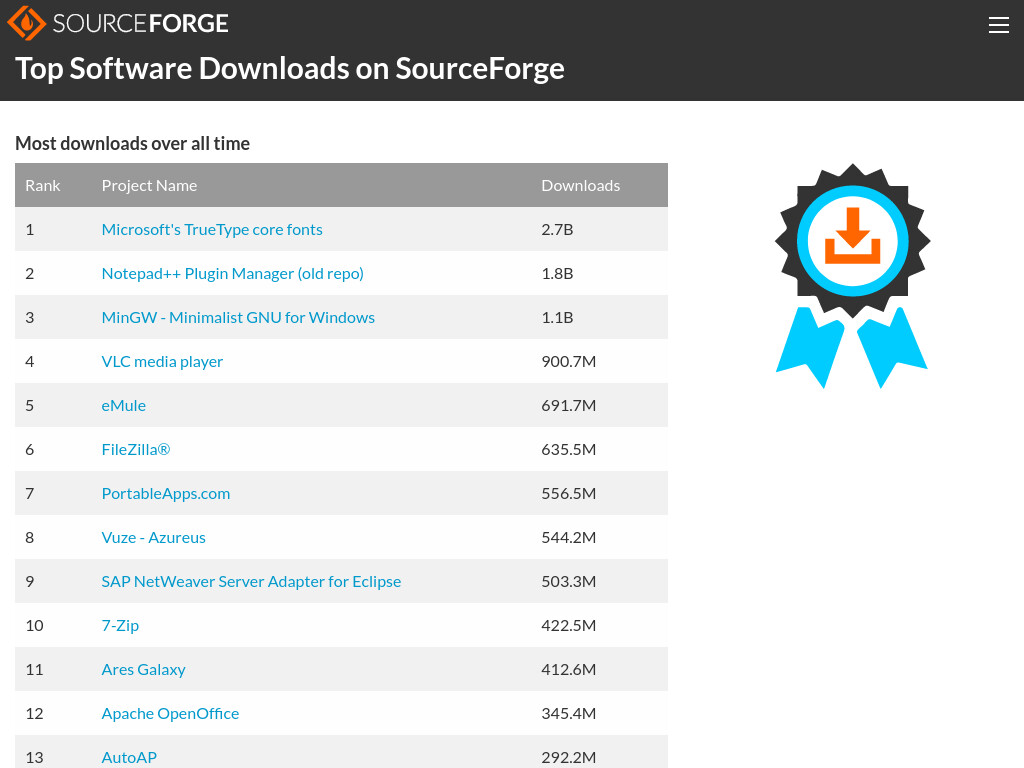Screen dimensions: 1024x768
Task: Select the 900.7M downloads value
Action: tap(569, 361)
